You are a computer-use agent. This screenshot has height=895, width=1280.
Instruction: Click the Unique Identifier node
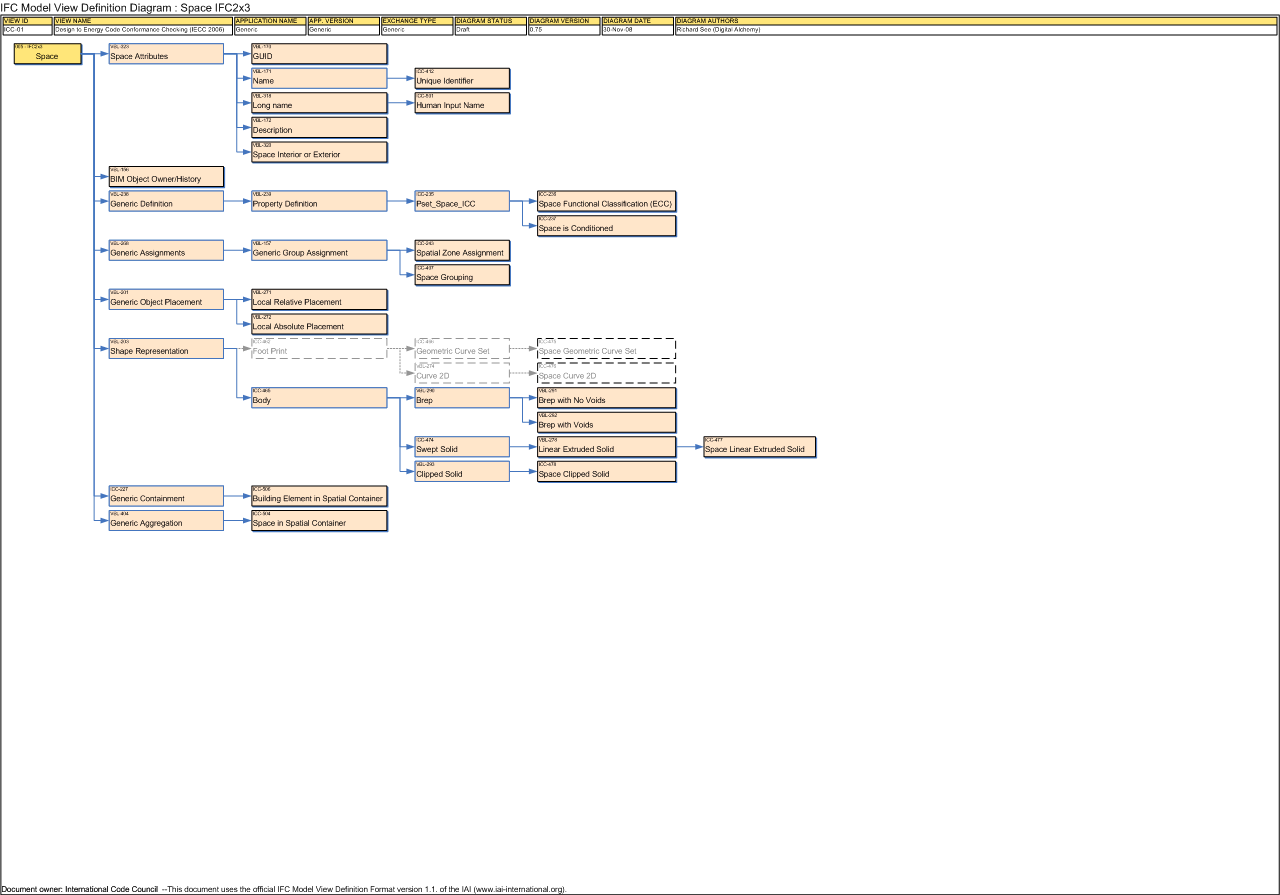pyautogui.click(x=463, y=79)
